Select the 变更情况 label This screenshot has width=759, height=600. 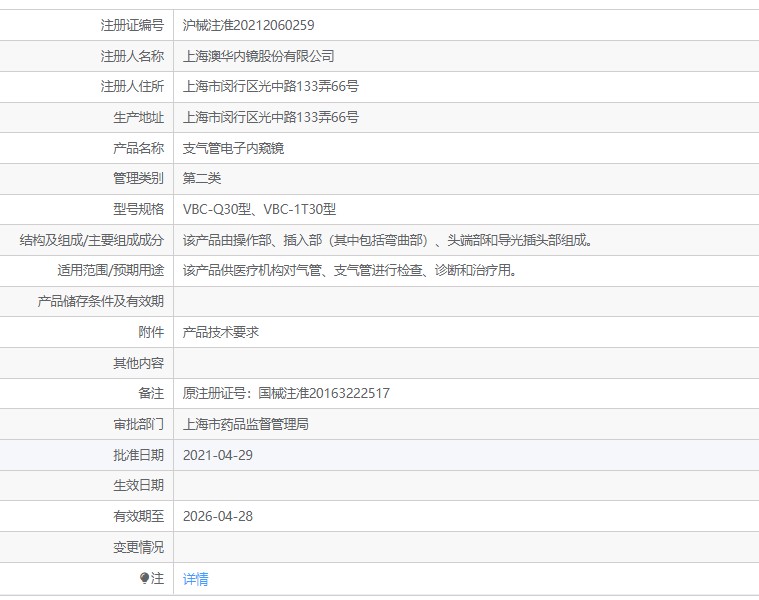click(x=138, y=547)
